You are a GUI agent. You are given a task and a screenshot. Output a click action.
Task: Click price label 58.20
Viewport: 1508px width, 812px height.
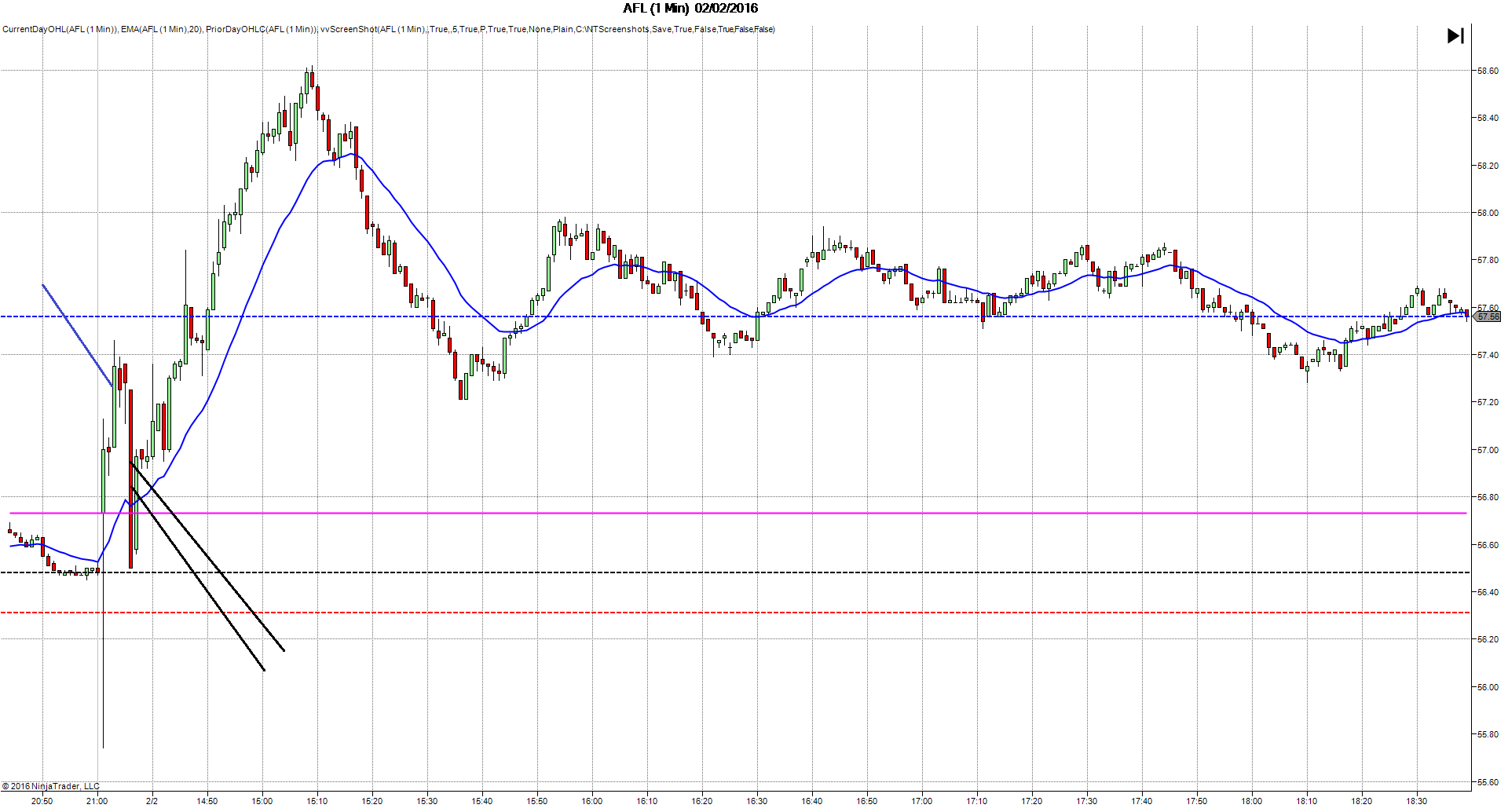click(1488, 166)
